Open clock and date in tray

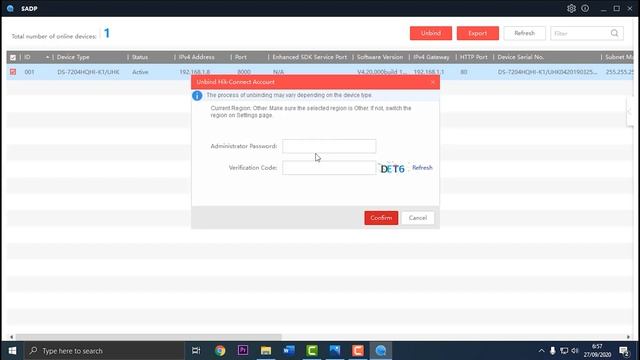pyautogui.click(x=597, y=351)
